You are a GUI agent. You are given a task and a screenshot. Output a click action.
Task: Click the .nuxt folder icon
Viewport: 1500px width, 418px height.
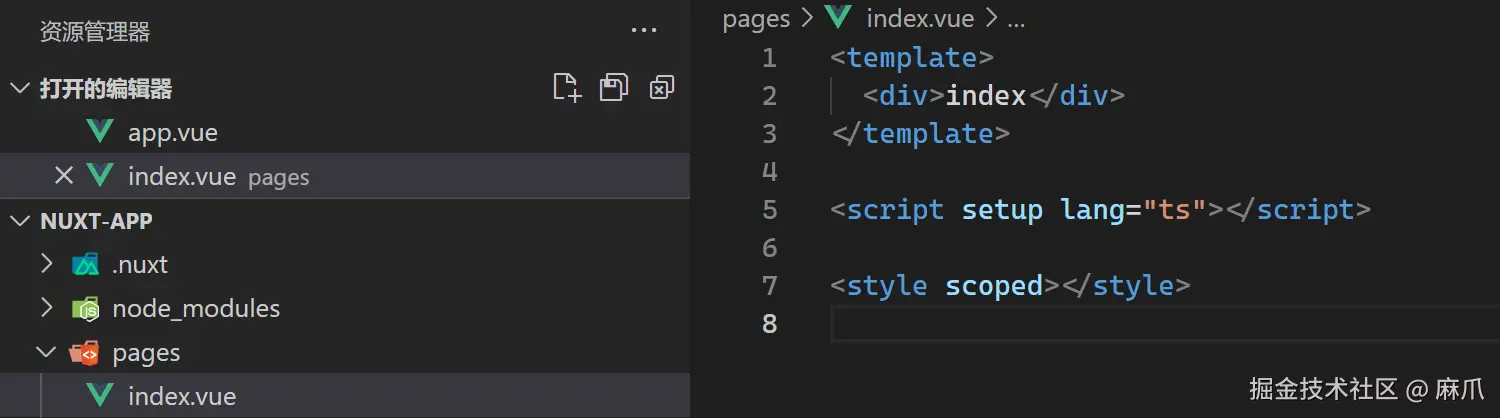click(86, 264)
